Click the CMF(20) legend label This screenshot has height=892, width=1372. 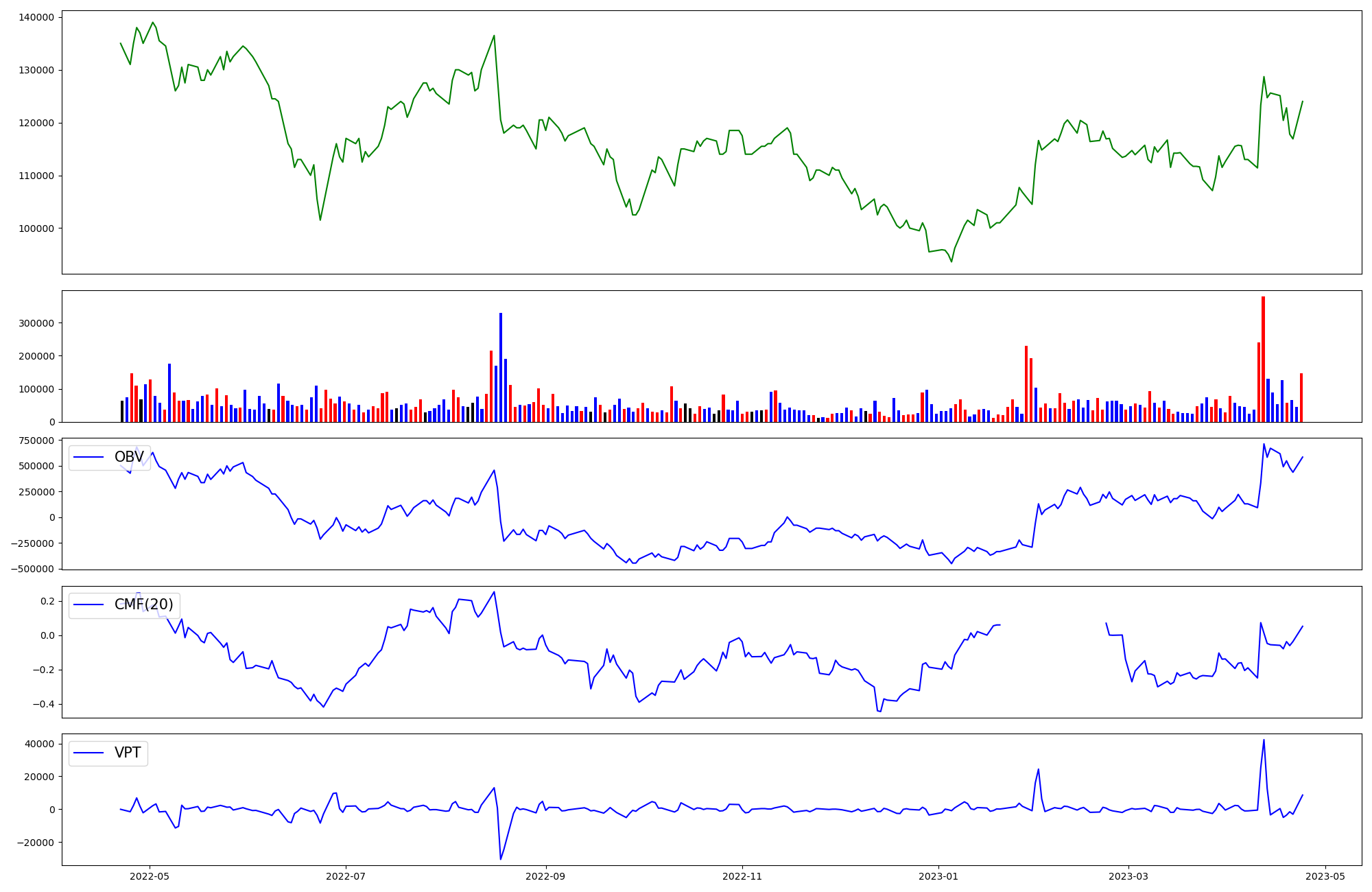(143, 605)
